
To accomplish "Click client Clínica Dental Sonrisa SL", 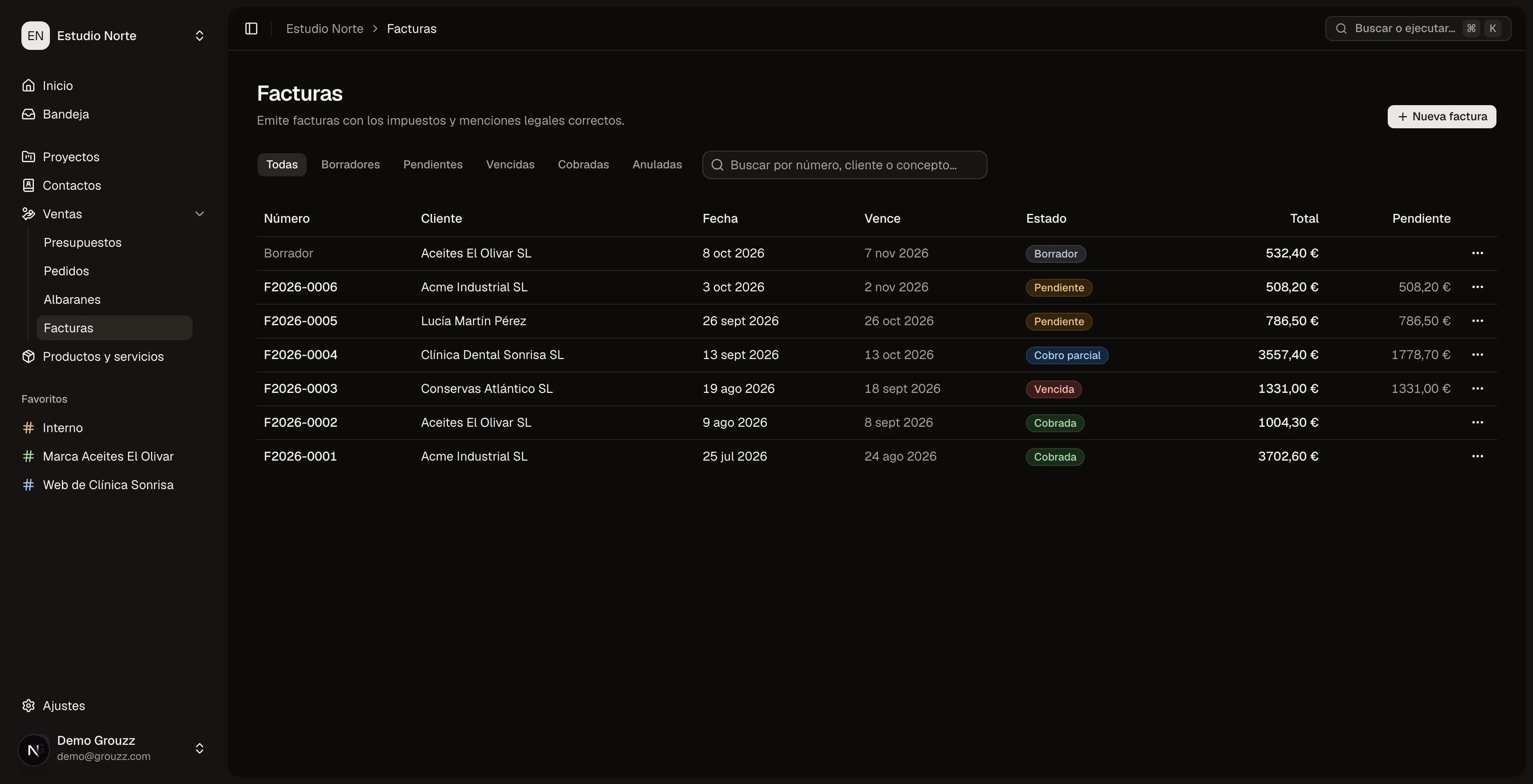I will tap(492, 355).
